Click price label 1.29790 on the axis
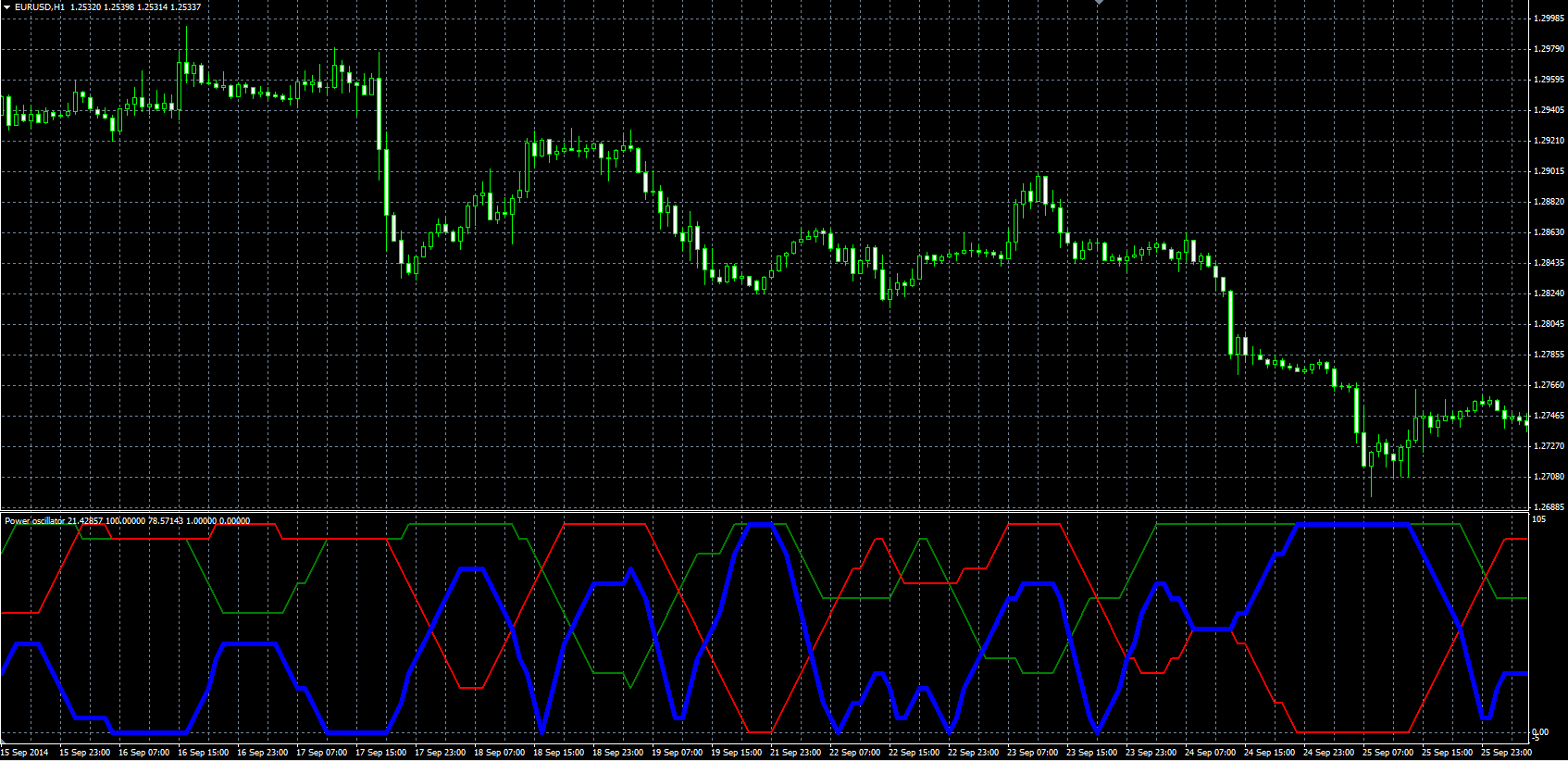Viewport: 1568px width, 761px height. coord(1549,49)
